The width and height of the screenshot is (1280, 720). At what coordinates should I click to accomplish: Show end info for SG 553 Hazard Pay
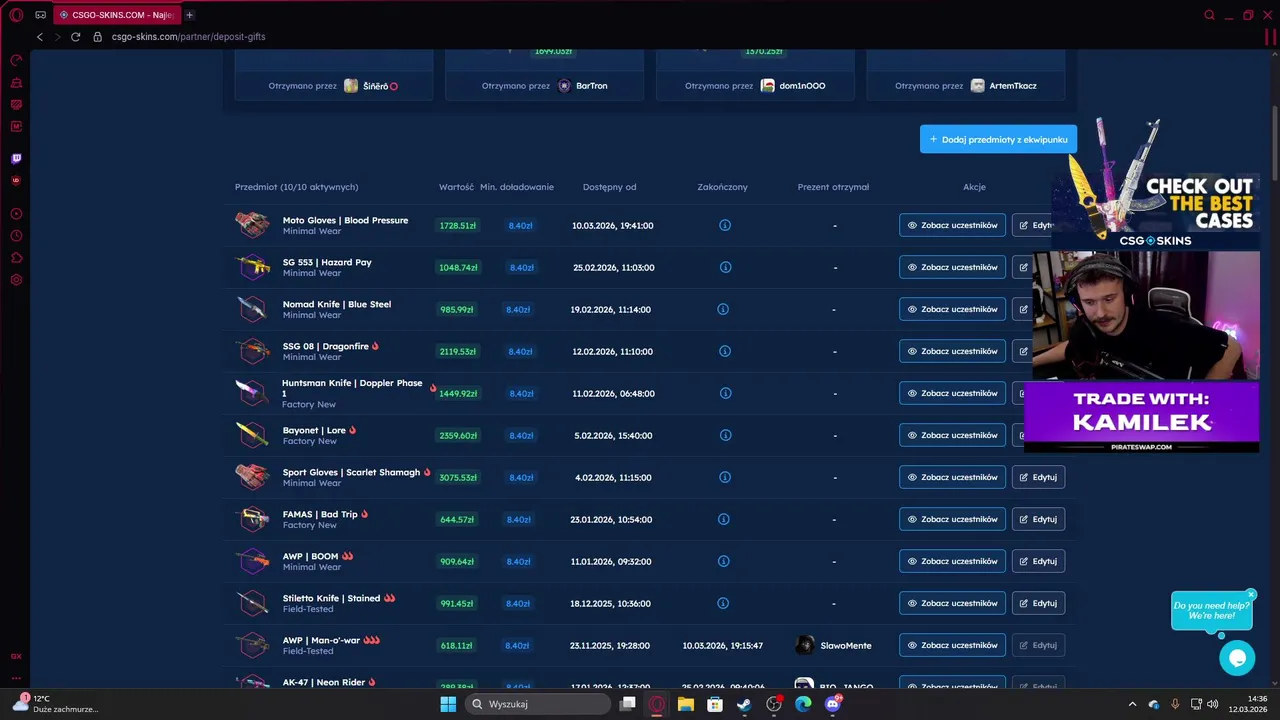725,267
